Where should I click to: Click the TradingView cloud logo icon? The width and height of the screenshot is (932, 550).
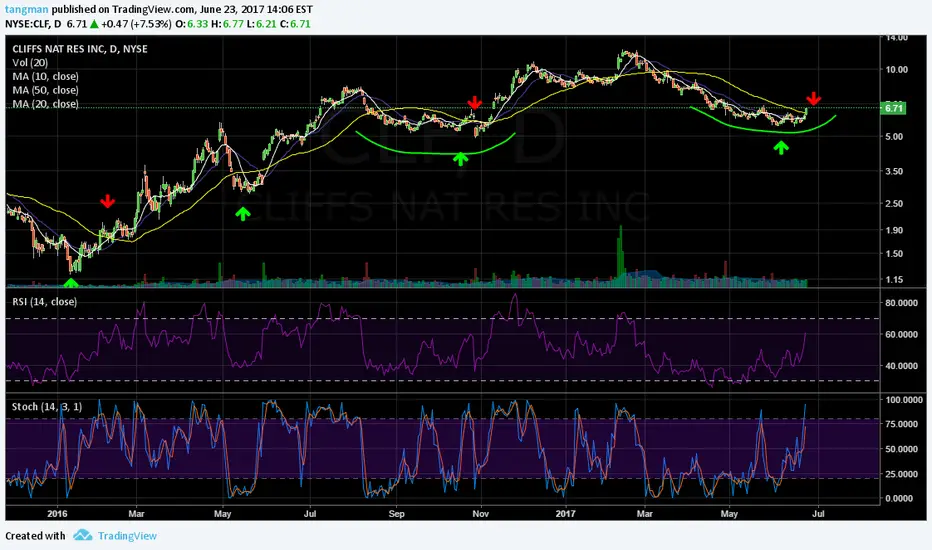point(83,535)
